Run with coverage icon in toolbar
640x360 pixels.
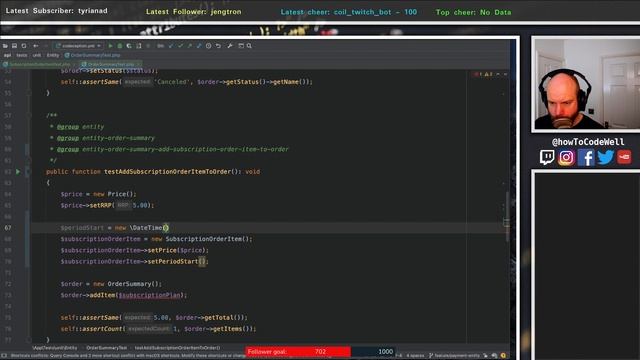[129, 46]
